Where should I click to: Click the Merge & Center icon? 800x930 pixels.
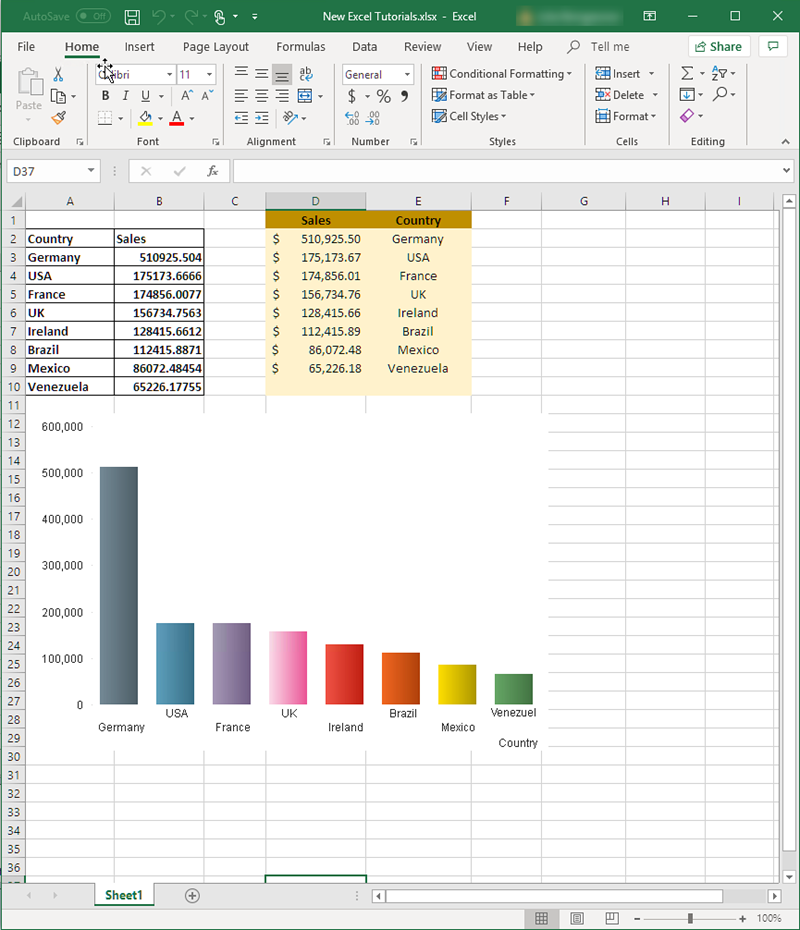pyautogui.click(x=305, y=95)
